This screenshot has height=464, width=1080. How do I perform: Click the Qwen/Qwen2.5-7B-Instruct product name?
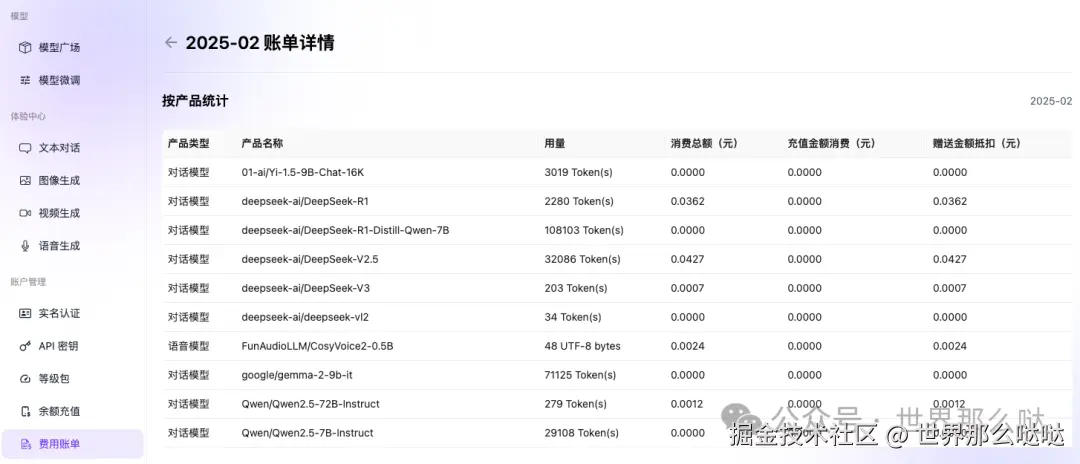coord(307,432)
